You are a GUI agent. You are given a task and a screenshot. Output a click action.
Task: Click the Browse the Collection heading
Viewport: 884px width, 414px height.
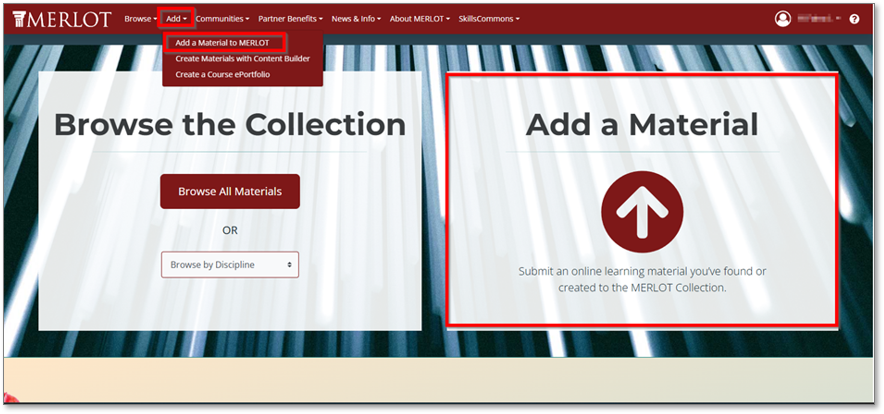point(229,124)
